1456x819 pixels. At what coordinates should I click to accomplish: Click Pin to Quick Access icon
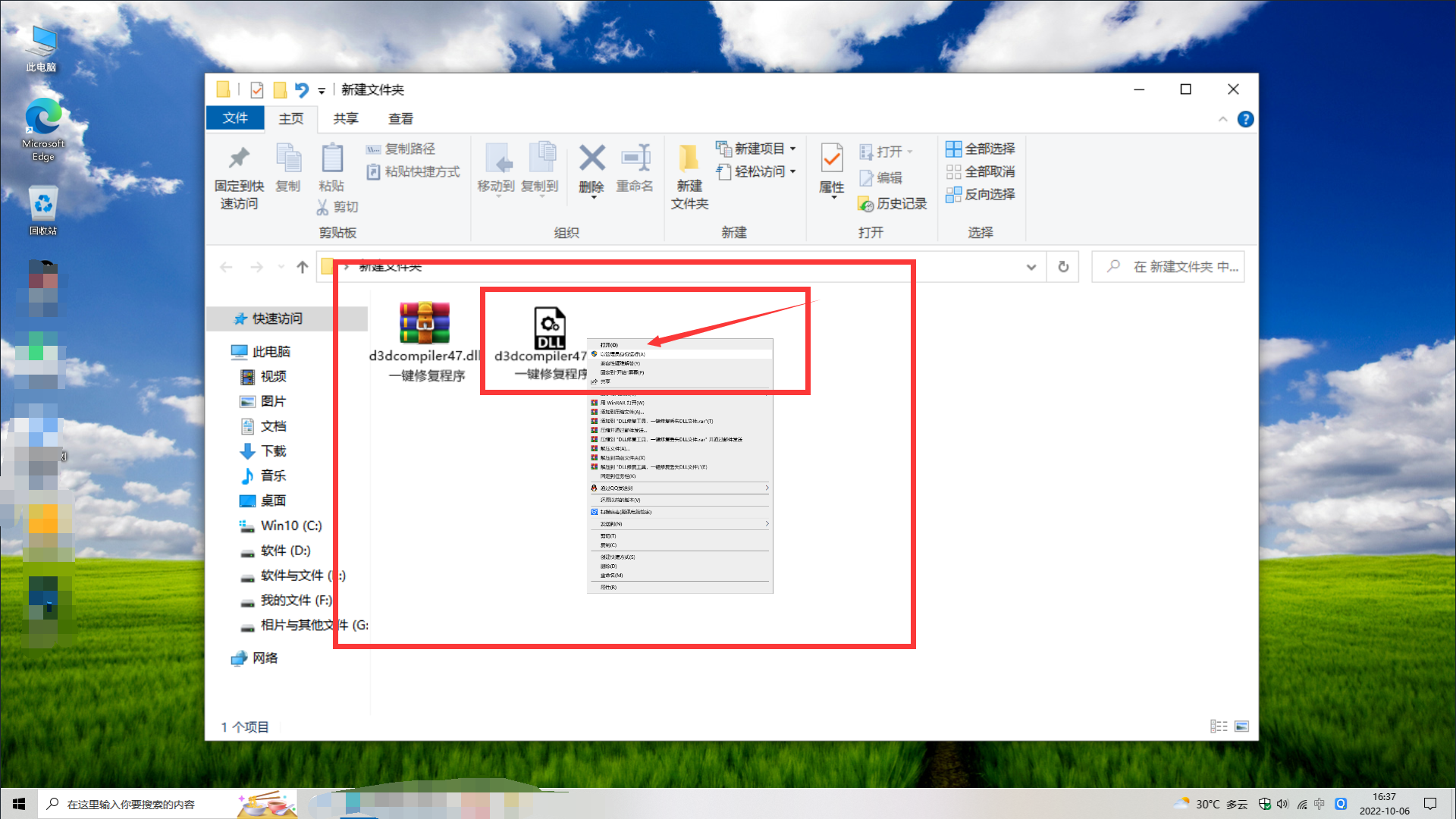(239, 159)
